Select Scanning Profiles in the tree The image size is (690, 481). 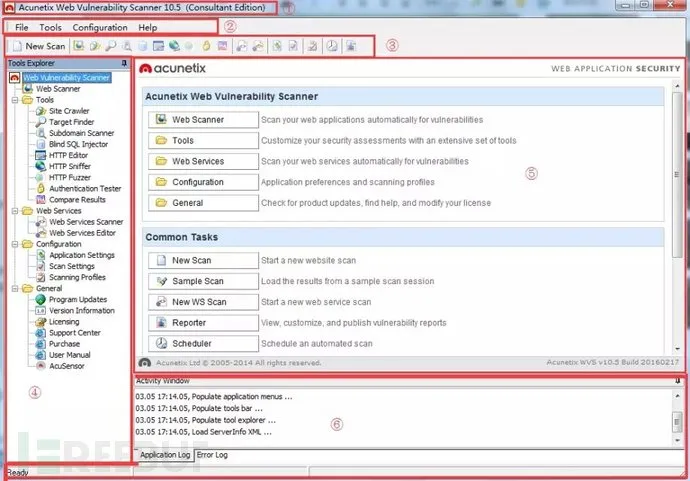coord(77,277)
